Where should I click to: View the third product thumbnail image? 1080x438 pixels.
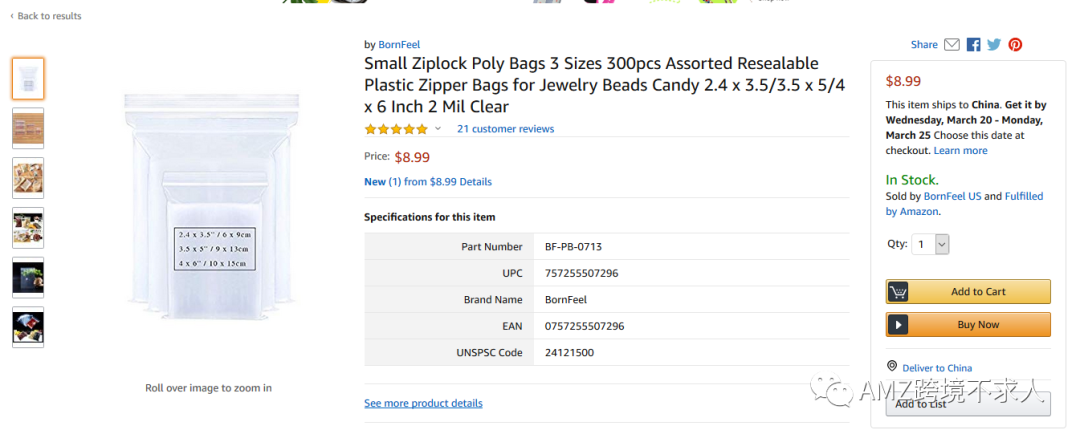28,177
